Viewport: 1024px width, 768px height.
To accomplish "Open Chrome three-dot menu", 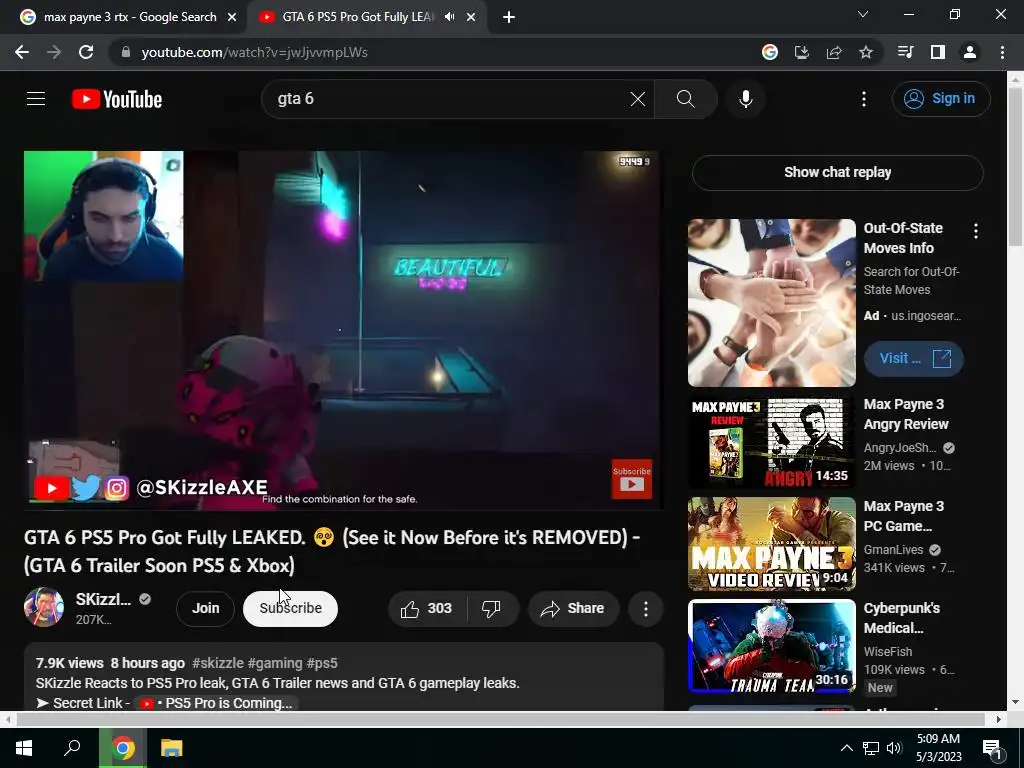I will [x=1002, y=52].
